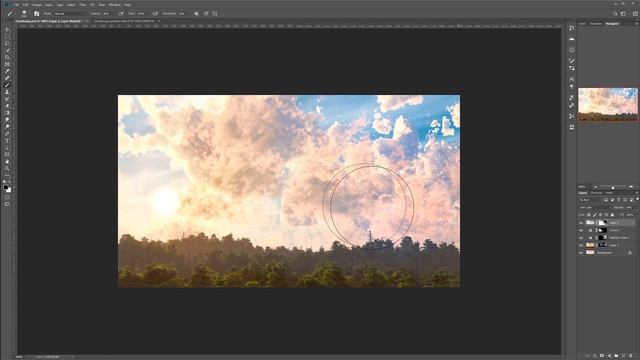The height and width of the screenshot is (360, 640).
Task: Click the Layer 2 mask thumbnail
Action: [602, 222]
